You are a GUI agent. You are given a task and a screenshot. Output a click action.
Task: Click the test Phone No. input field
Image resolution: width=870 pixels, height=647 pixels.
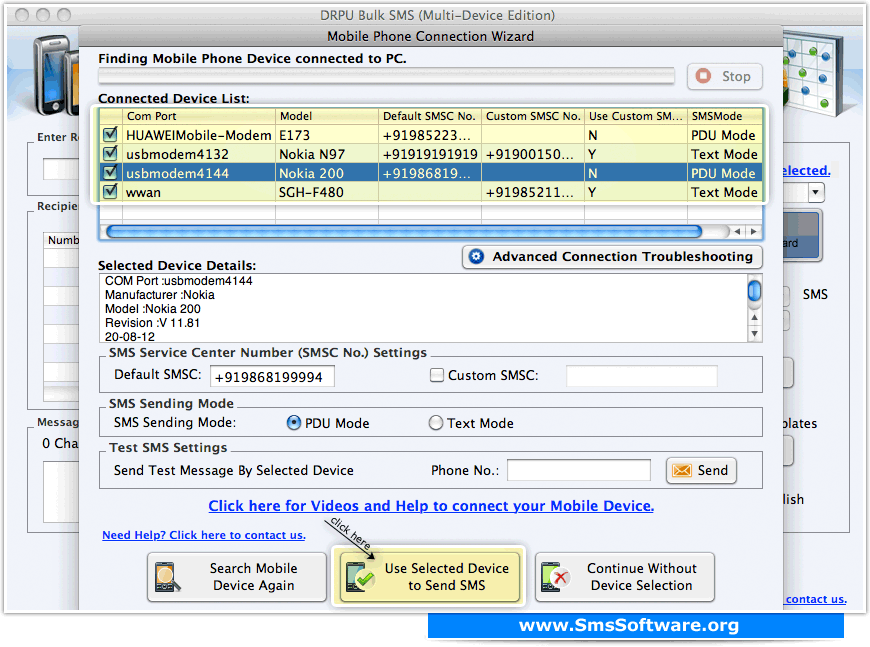pyautogui.click(x=579, y=470)
